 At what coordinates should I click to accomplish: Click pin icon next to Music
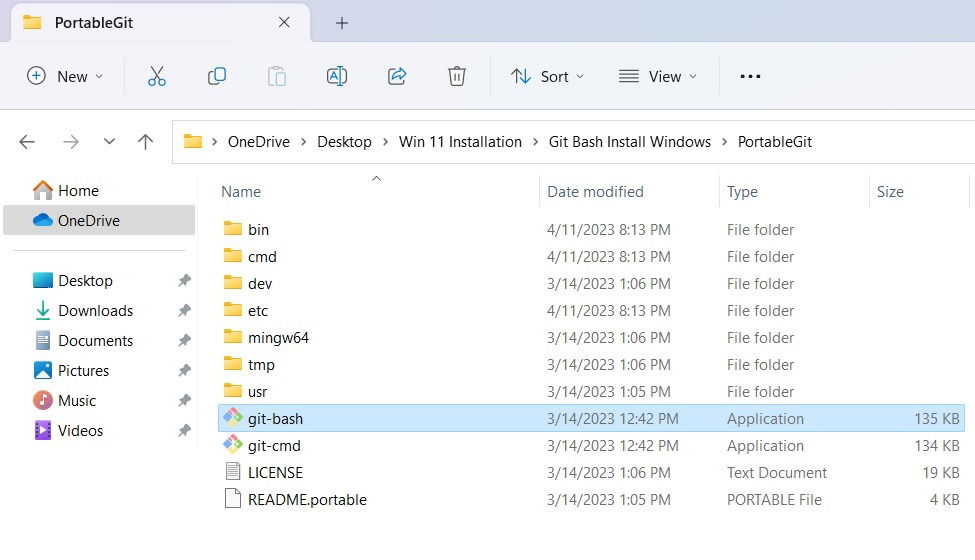[x=184, y=400]
